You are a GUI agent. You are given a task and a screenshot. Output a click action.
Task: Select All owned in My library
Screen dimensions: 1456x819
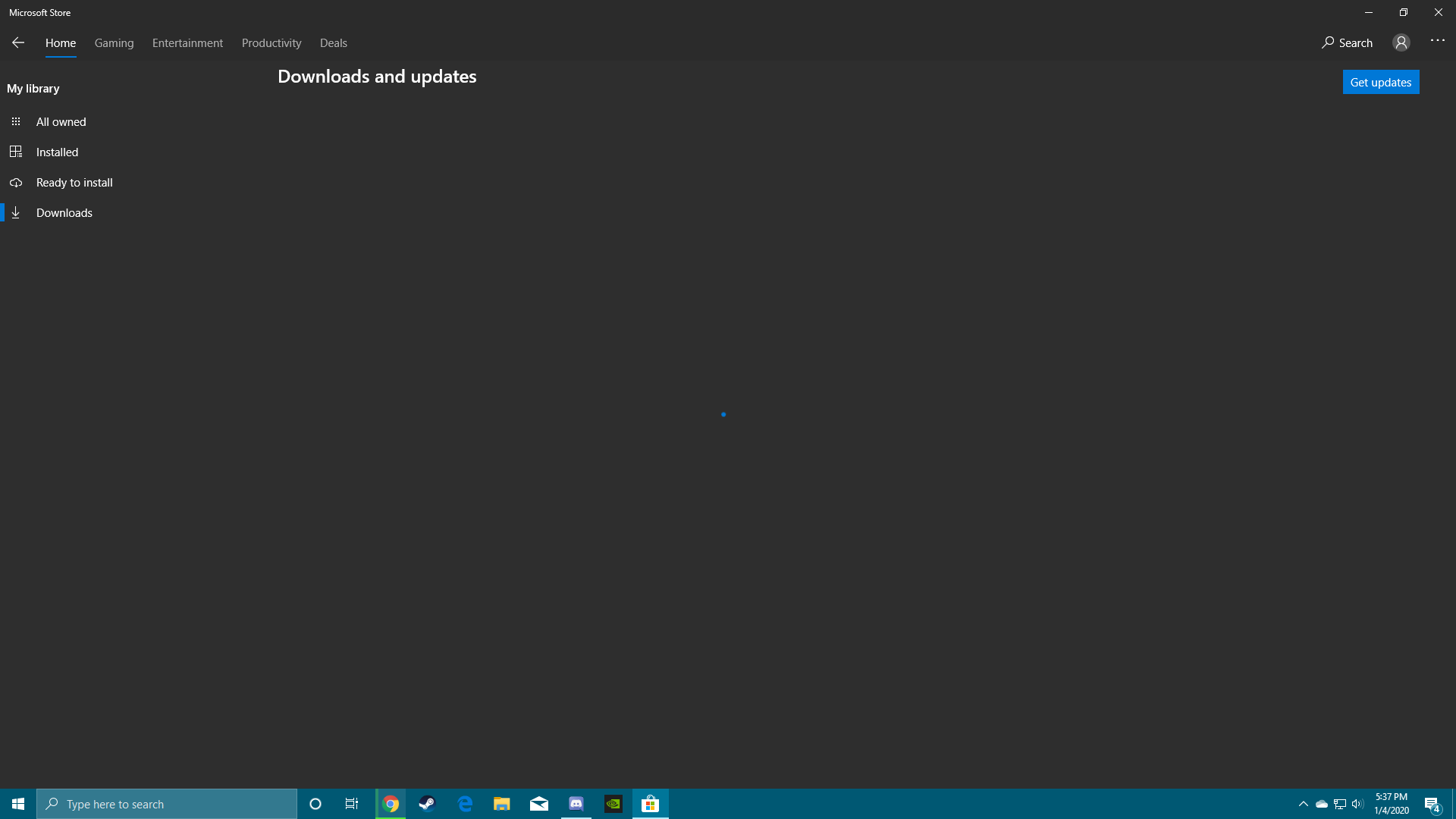pos(61,121)
